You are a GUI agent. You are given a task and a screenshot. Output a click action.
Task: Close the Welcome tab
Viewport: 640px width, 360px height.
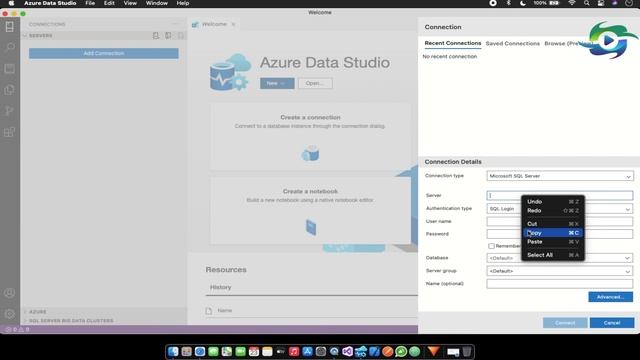(x=233, y=24)
